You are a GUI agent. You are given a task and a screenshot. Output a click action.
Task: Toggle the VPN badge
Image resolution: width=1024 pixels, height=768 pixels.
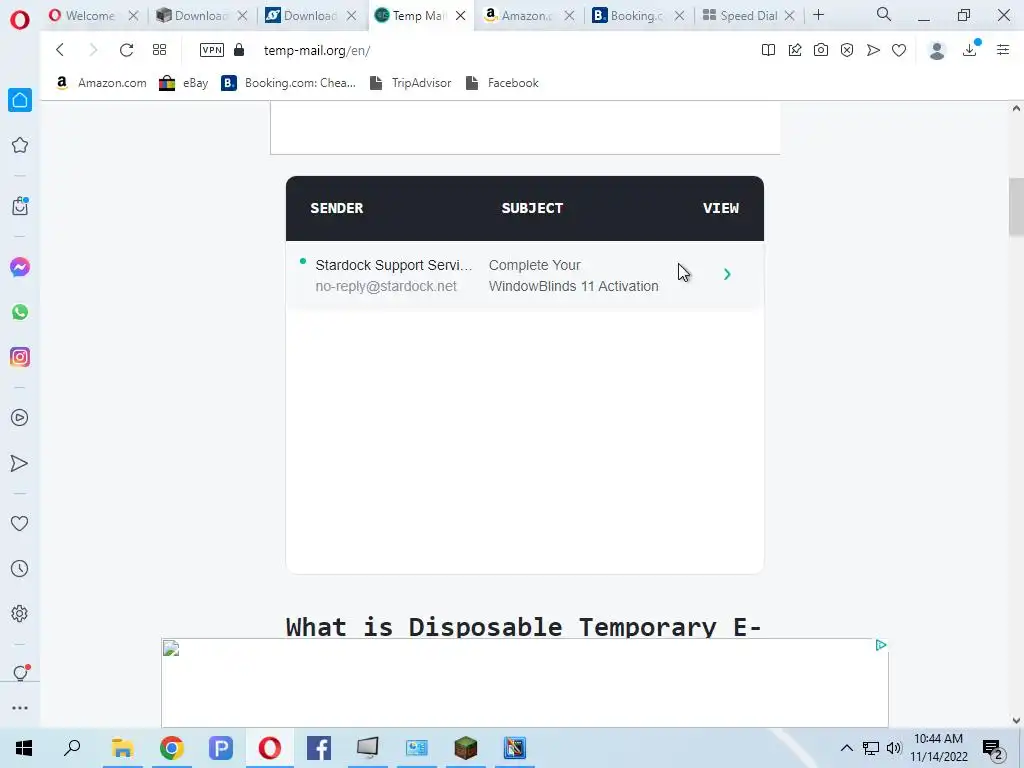coord(212,50)
